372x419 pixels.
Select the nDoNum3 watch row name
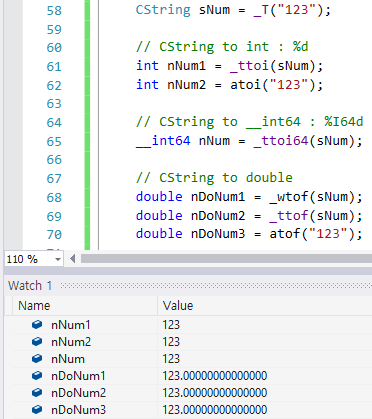coord(78,410)
